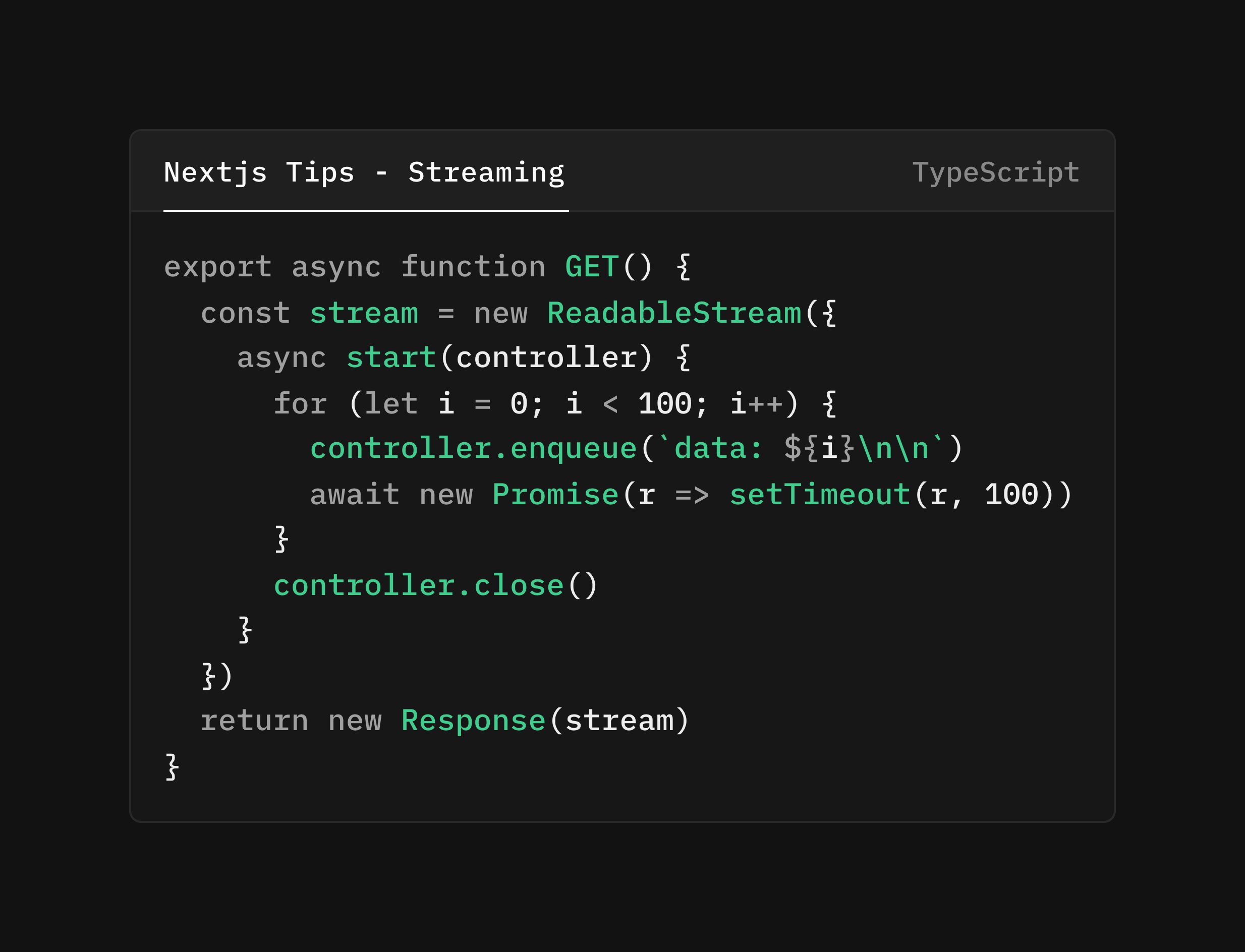The height and width of the screenshot is (952, 1245).
Task: Click the Response constructor name
Action: point(473,721)
